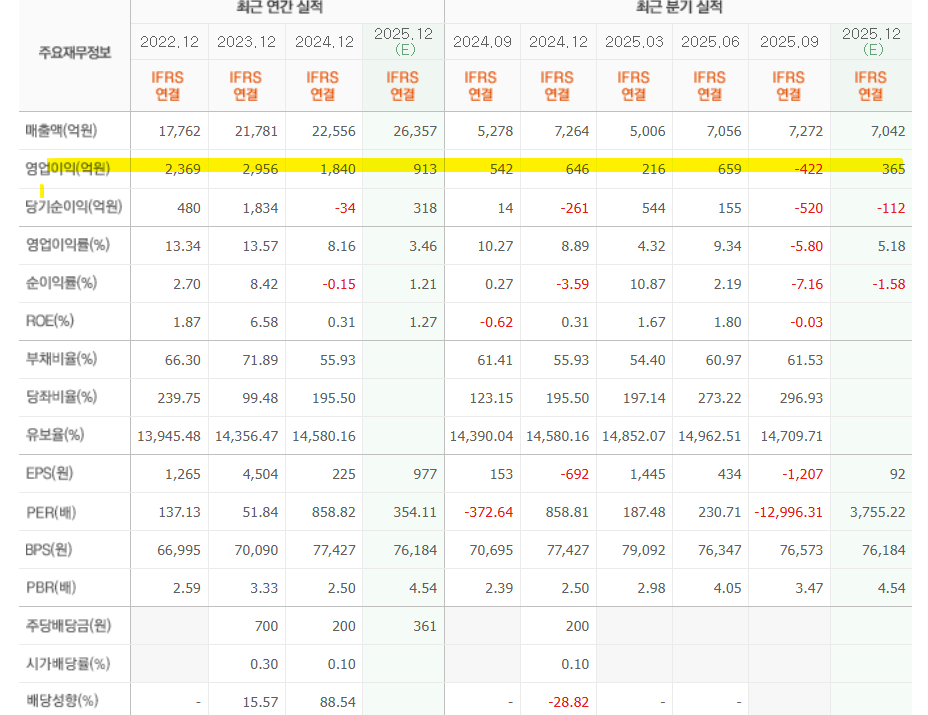This screenshot has width=928, height=715.
Task: Click the 최근 분기 실적 header
Action: tap(678, 8)
